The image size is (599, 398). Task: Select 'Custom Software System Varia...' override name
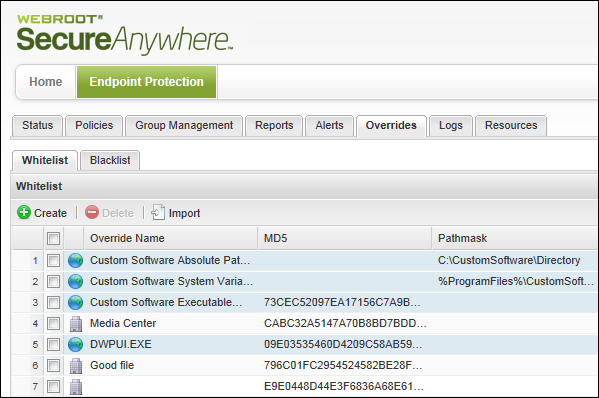172,282
